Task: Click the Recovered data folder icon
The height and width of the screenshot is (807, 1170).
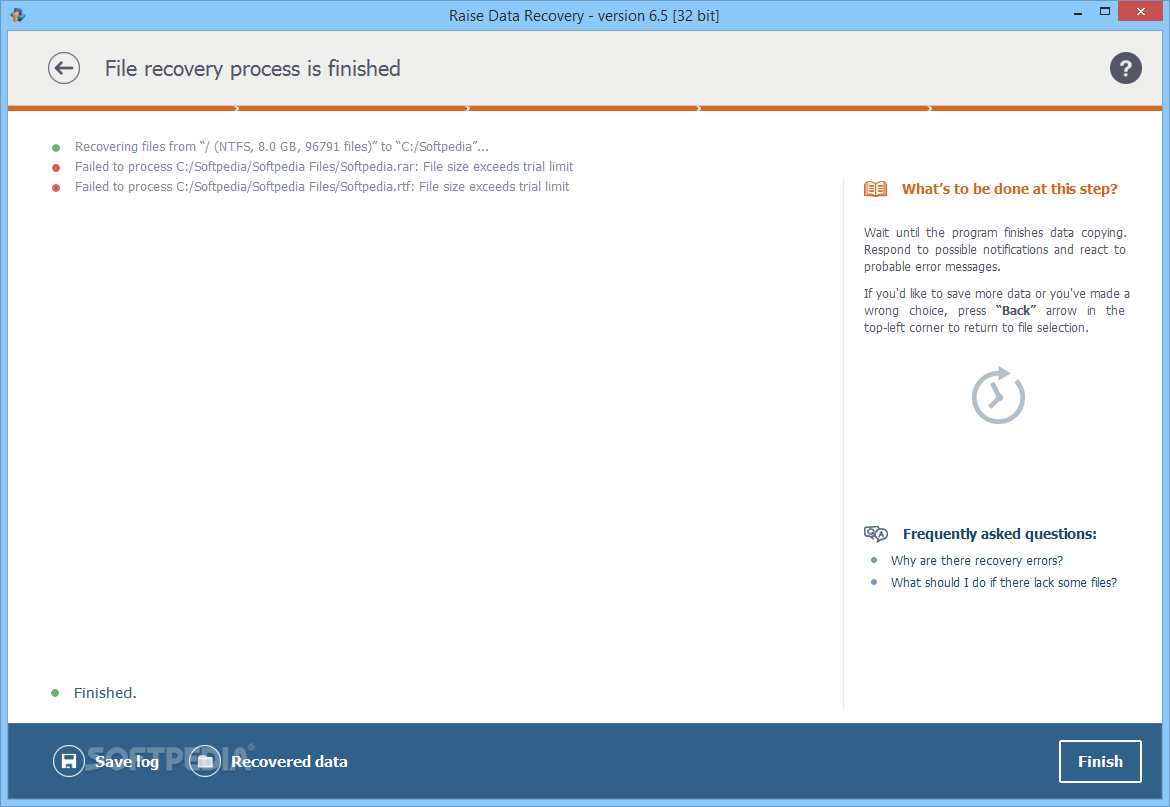Action: pyautogui.click(x=205, y=761)
